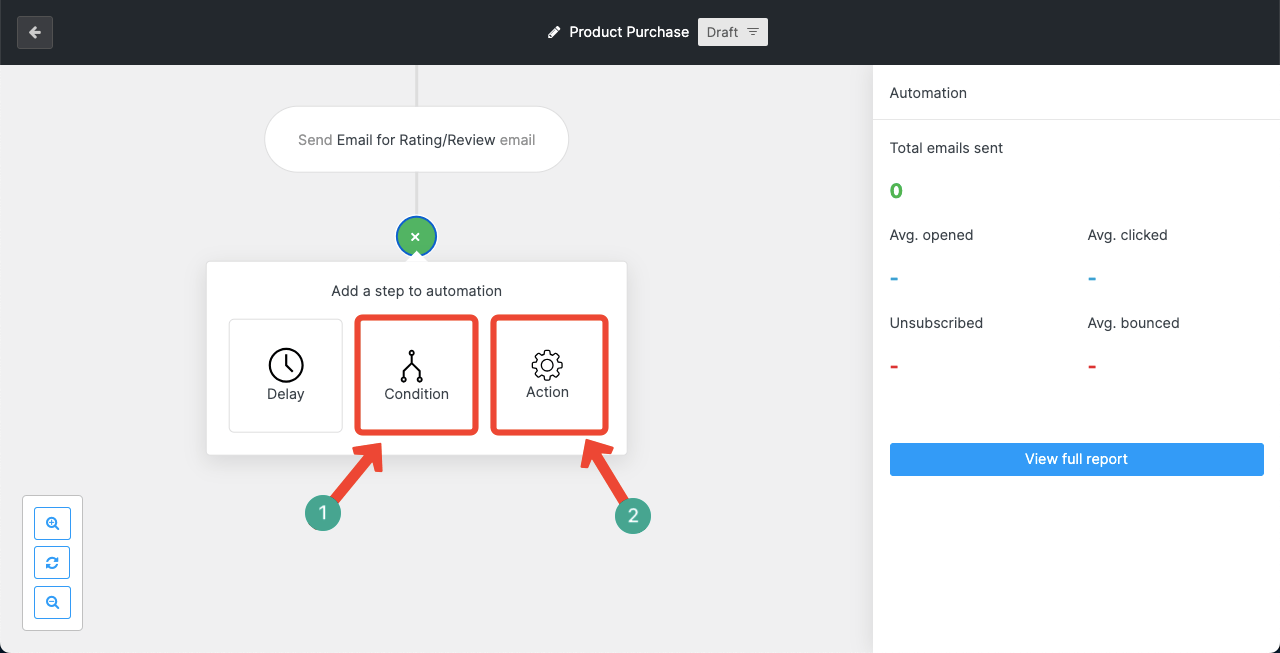Click the back arrow button
This screenshot has height=653, width=1280.
point(35,32)
